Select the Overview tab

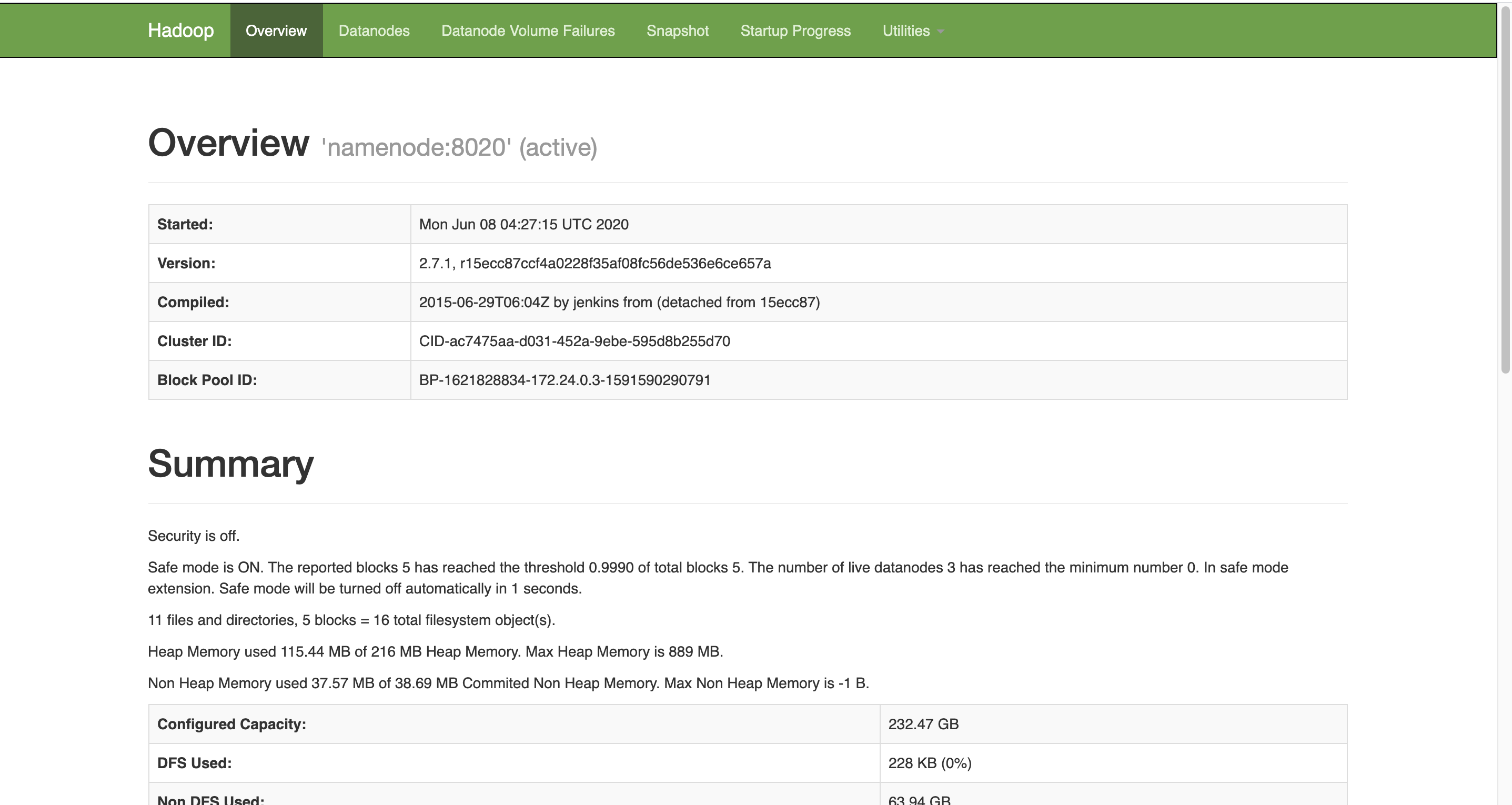pyautogui.click(x=276, y=31)
